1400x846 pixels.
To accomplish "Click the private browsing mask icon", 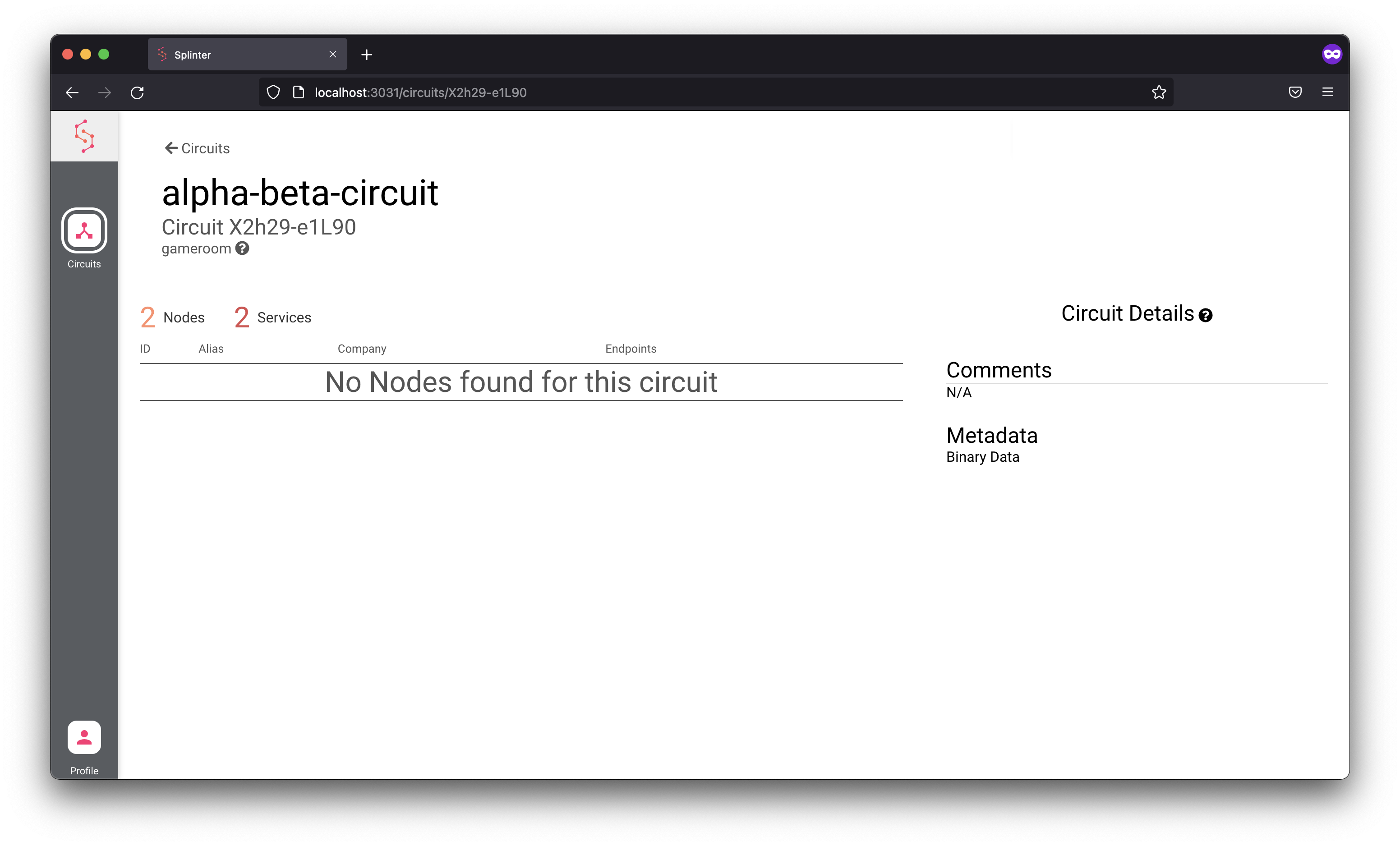I will 1331,54.
